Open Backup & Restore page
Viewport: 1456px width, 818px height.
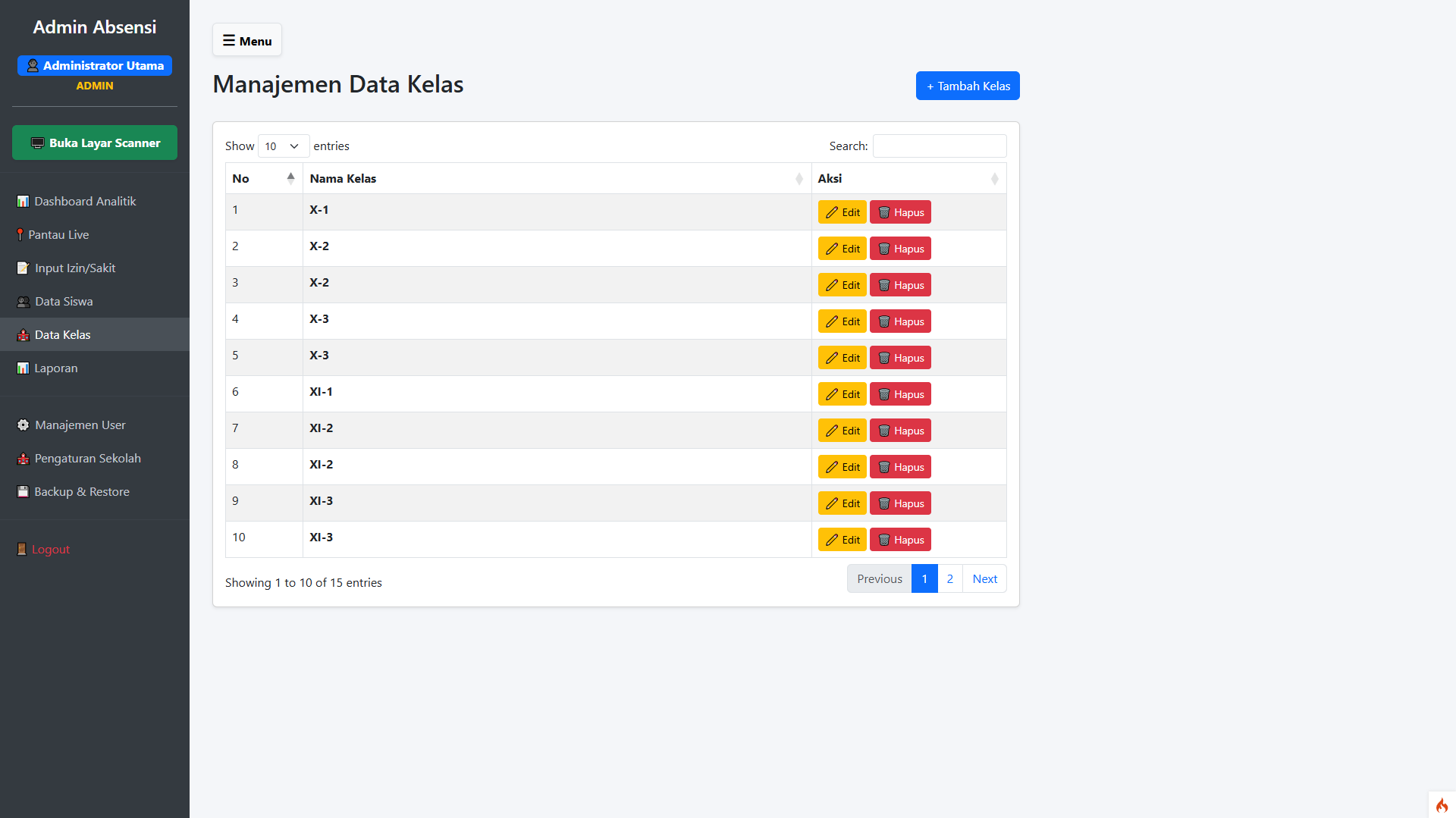[x=81, y=491]
